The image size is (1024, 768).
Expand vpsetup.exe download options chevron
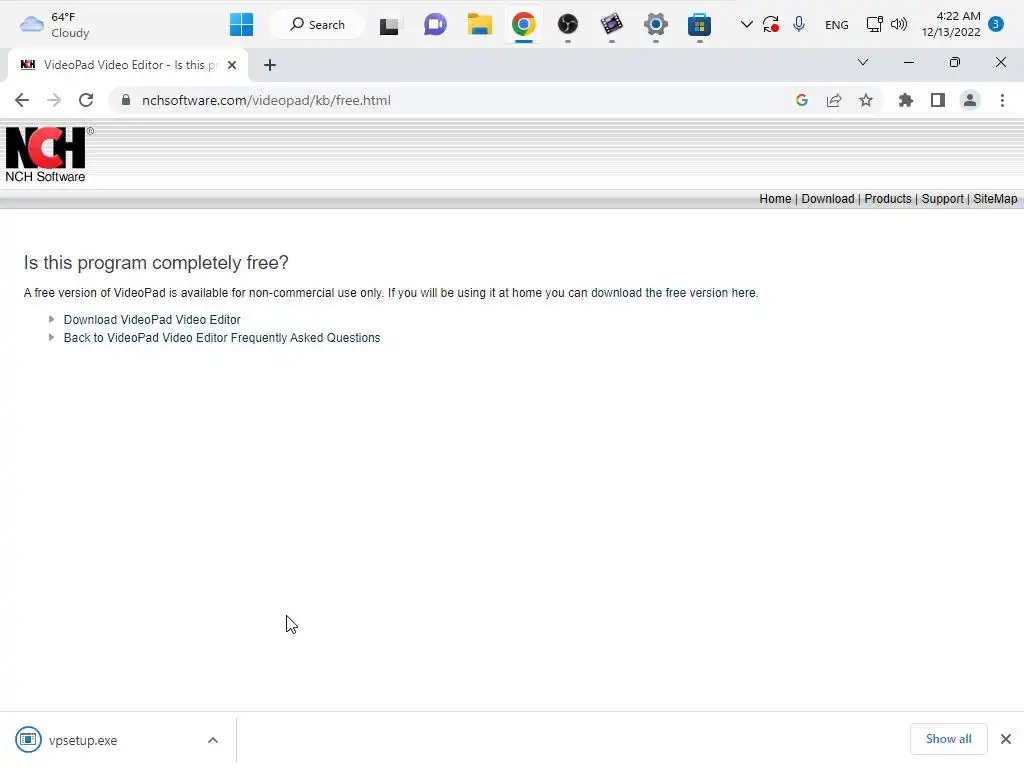coord(213,740)
